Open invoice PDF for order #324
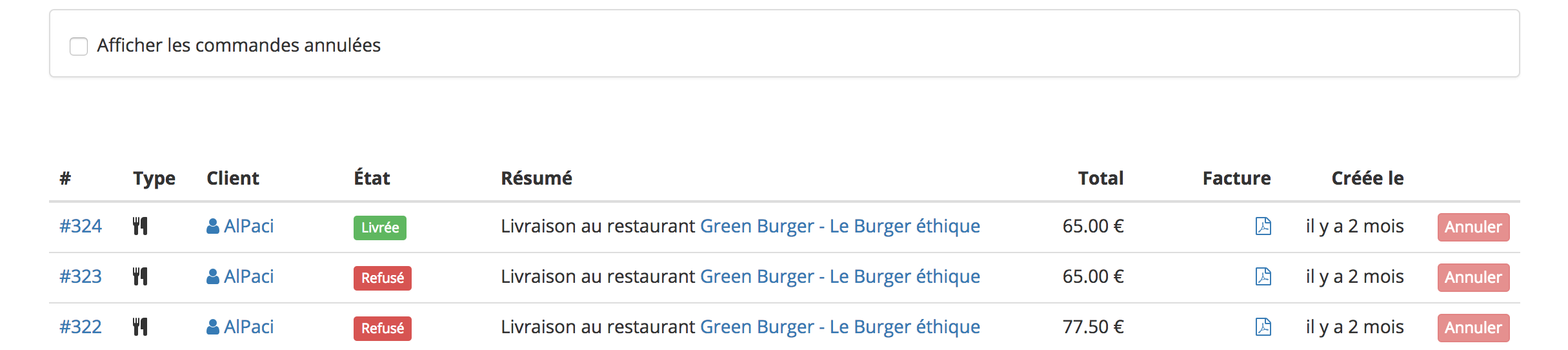Screen dimensions: 1568x350 (1263, 226)
